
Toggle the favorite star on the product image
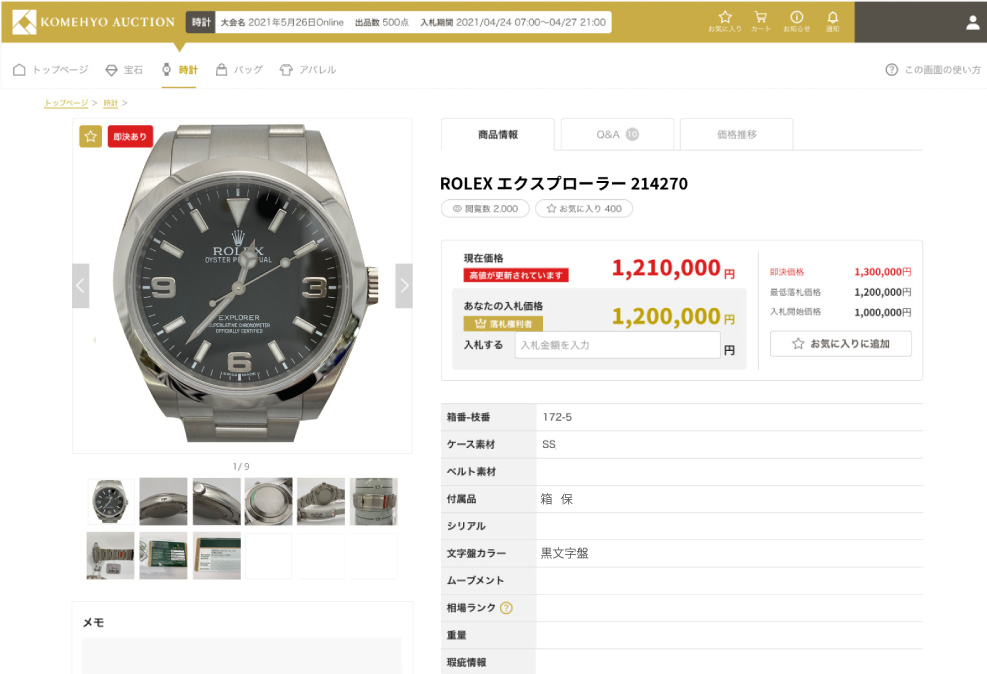(x=91, y=137)
